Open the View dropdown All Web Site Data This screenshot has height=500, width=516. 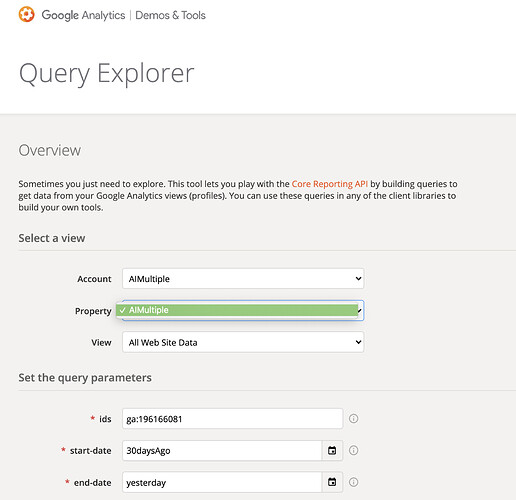[243, 342]
